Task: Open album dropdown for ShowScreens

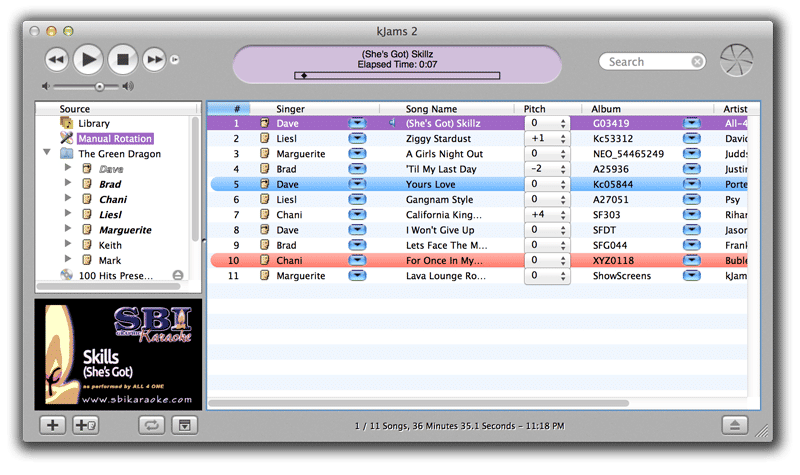Action: click(x=692, y=276)
